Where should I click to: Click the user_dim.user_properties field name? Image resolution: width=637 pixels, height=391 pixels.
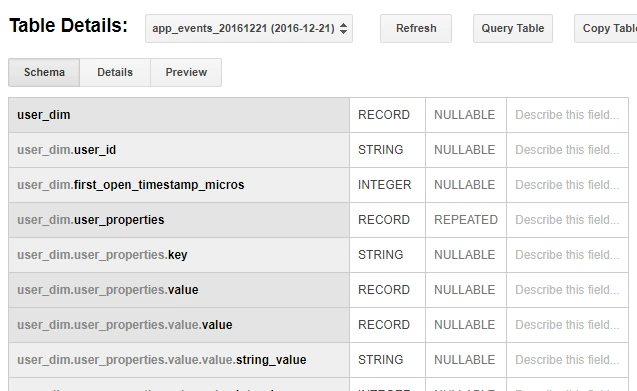click(x=91, y=220)
